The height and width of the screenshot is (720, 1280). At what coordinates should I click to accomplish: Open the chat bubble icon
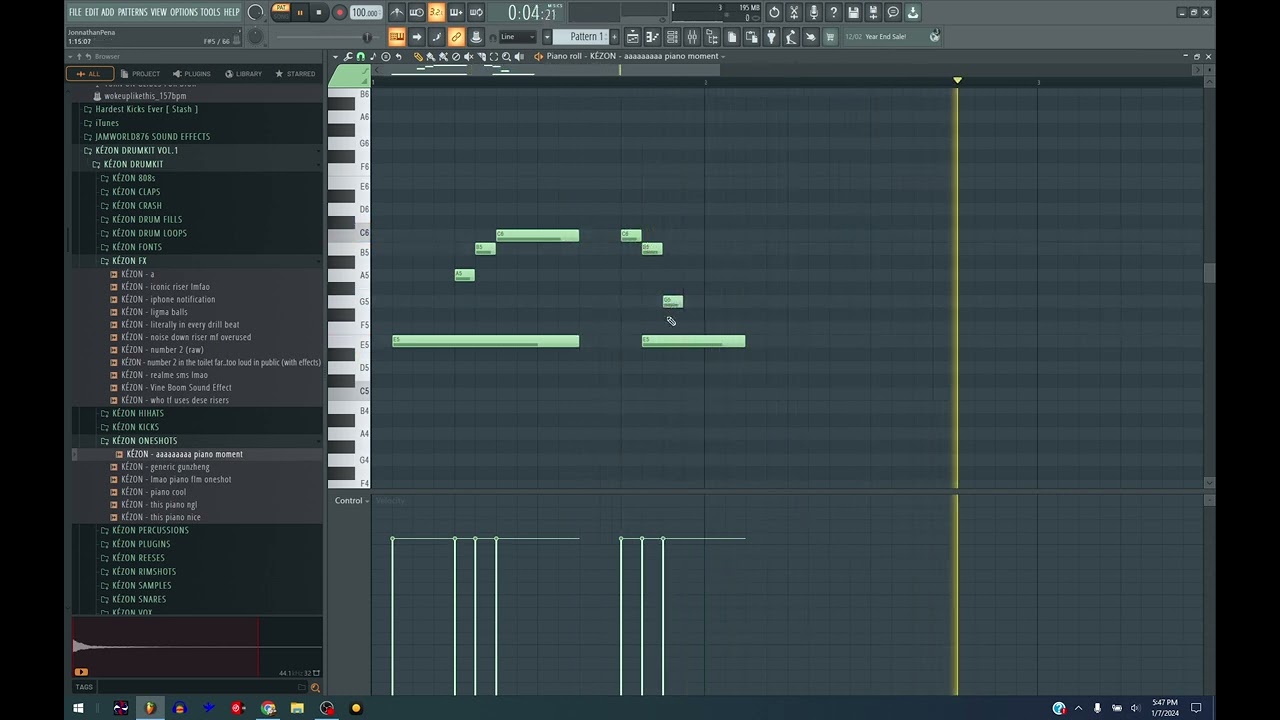893,12
